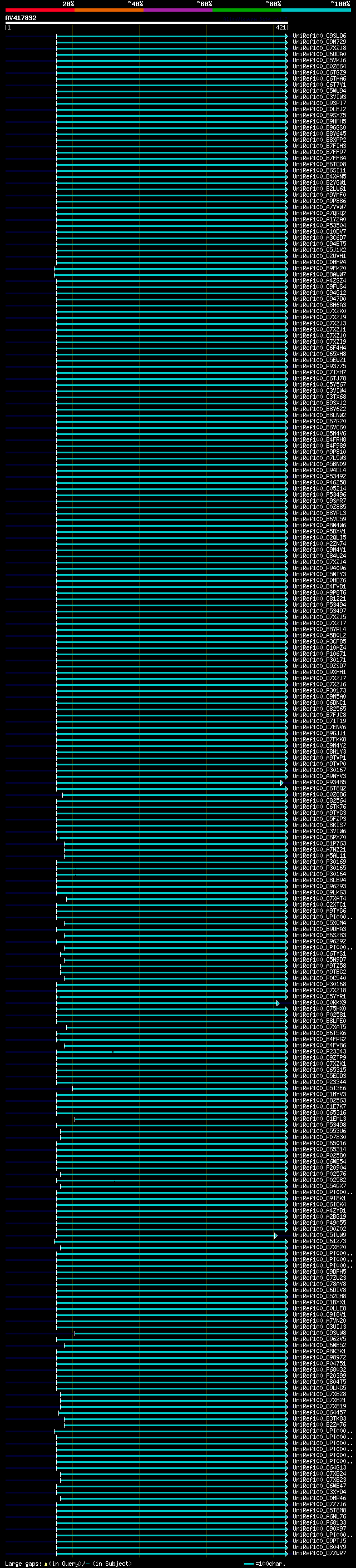The image size is (356, 1568).
Task: Open hit UniRef100_Q9SLQ6
Action: (319, 36)
